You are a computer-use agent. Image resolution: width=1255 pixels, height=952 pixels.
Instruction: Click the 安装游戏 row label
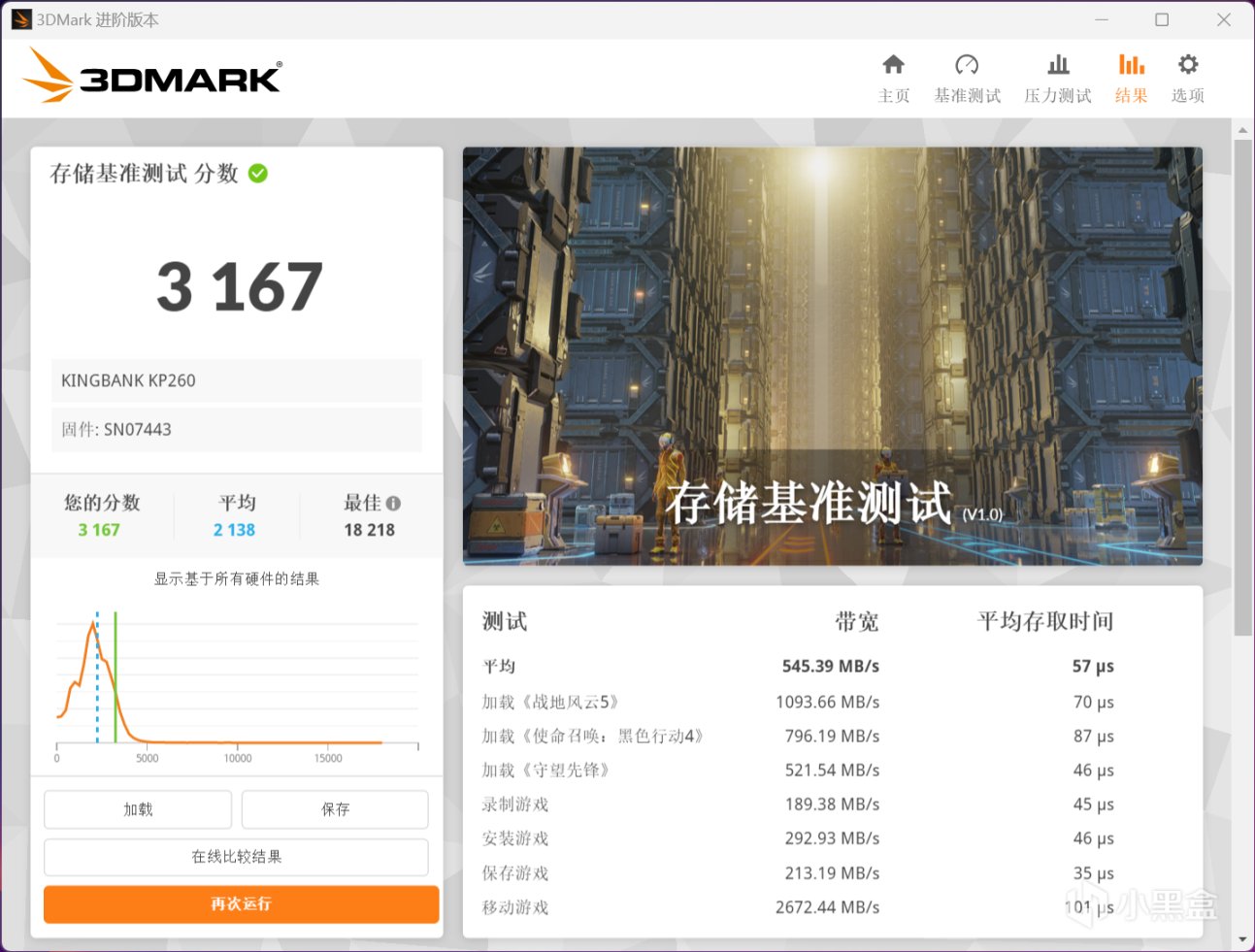click(515, 838)
